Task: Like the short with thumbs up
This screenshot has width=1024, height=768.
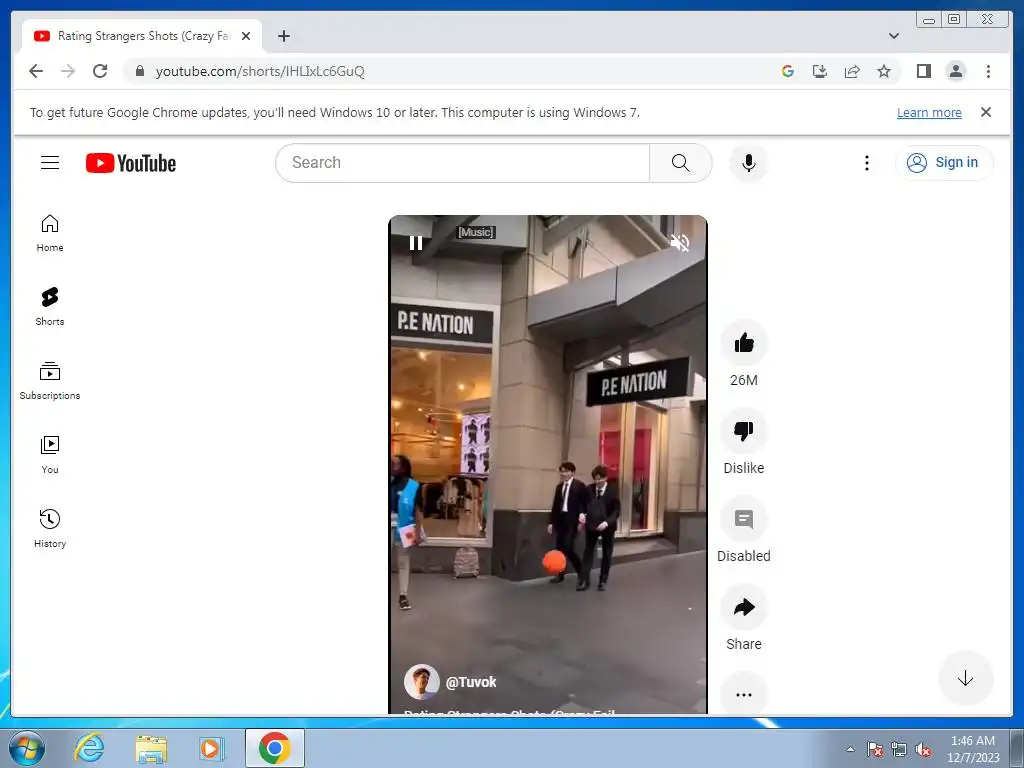Action: pos(744,343)
